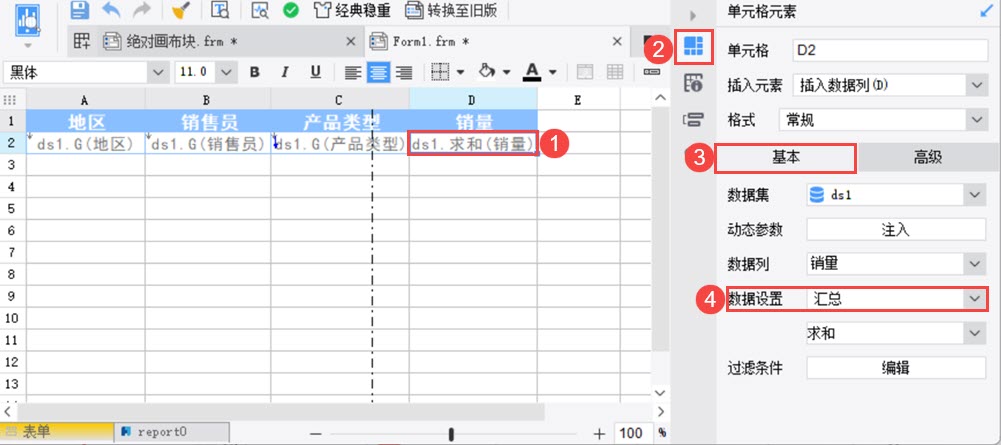
Task: Click the unmerge cells grid icon
Action: tap(615, 72)
